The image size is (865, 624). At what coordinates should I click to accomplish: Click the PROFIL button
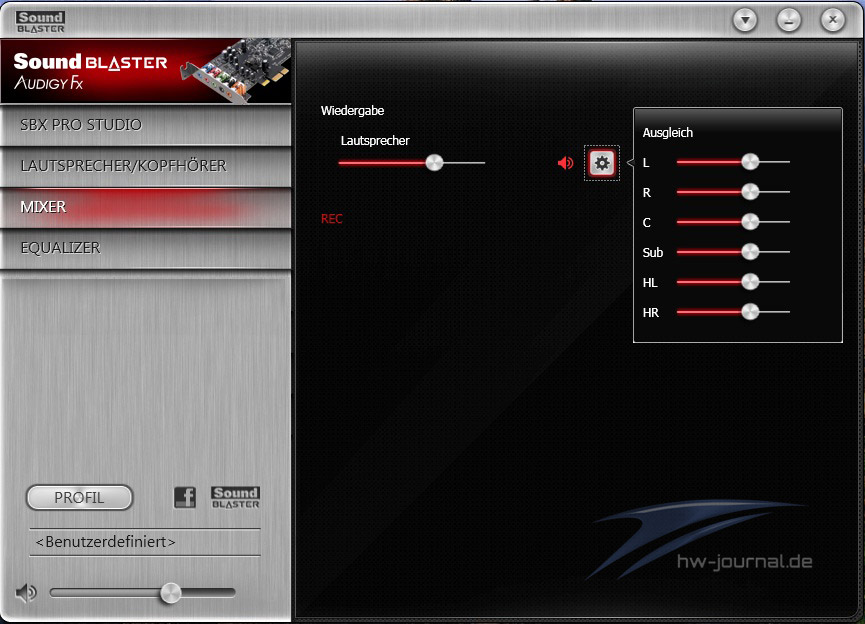[79, 498]
